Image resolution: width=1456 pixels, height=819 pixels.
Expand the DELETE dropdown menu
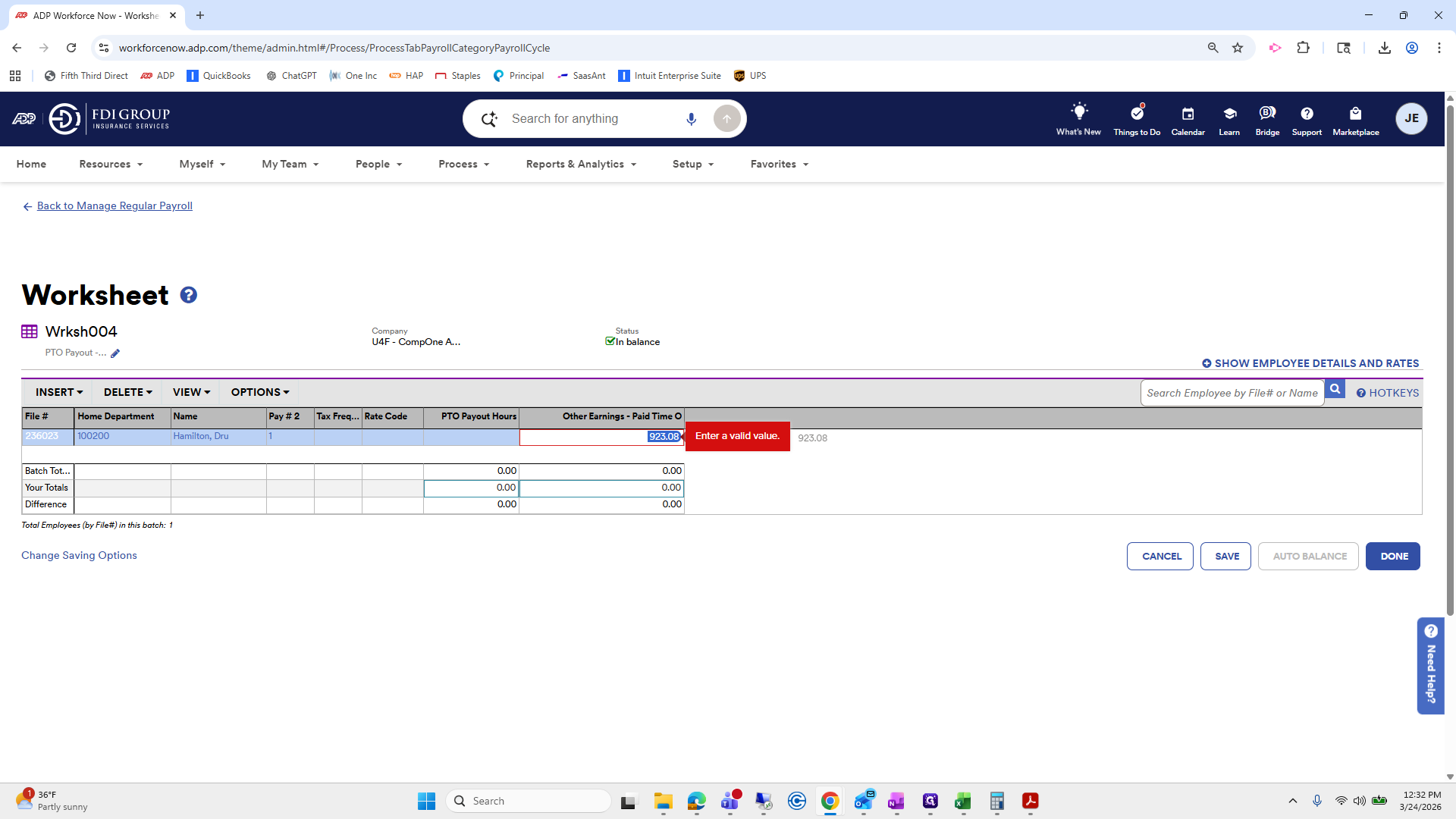click(x=127, y=392)
